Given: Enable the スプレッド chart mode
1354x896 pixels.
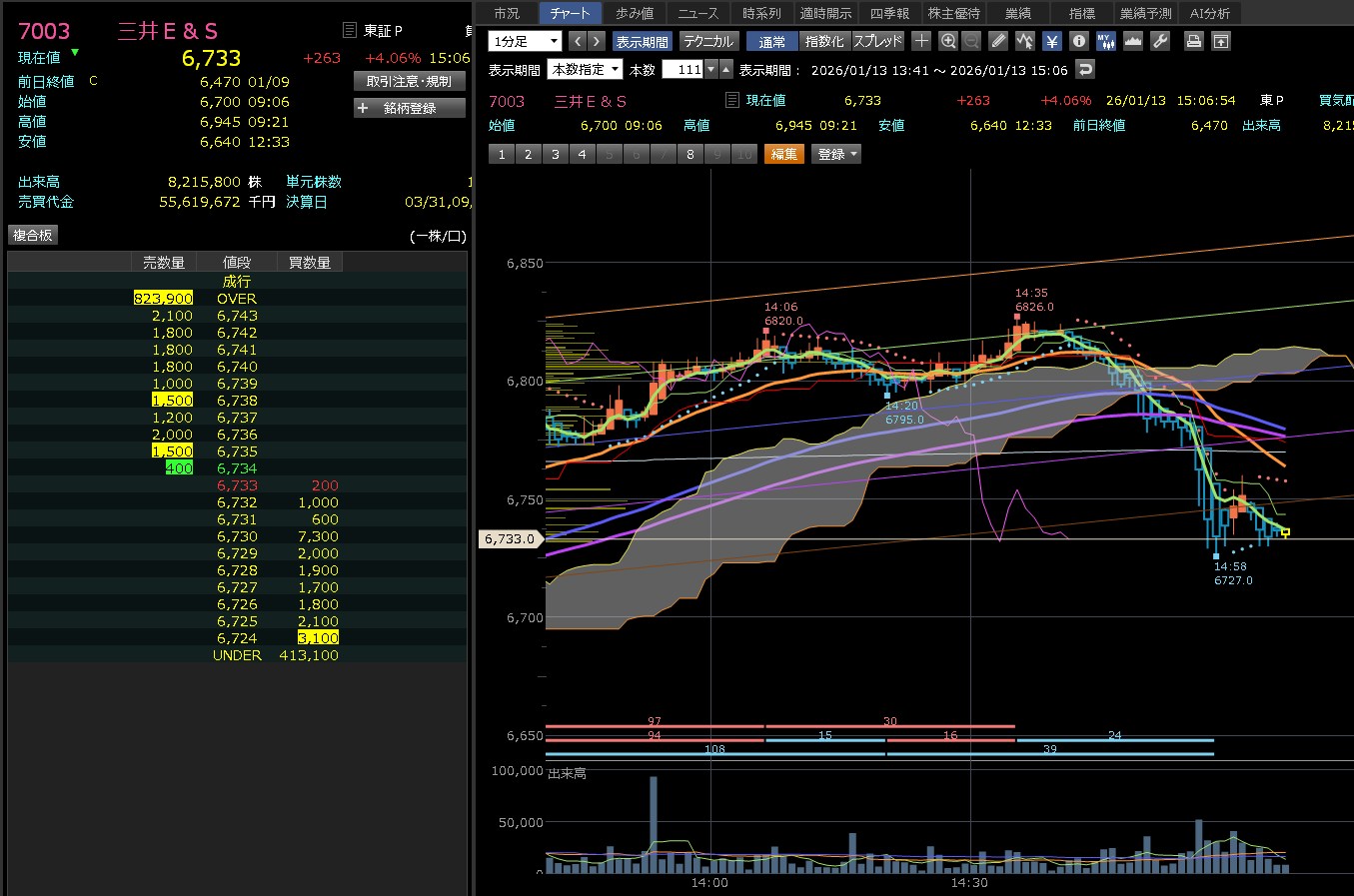Looking at the screenshot, I should (877, 41).
